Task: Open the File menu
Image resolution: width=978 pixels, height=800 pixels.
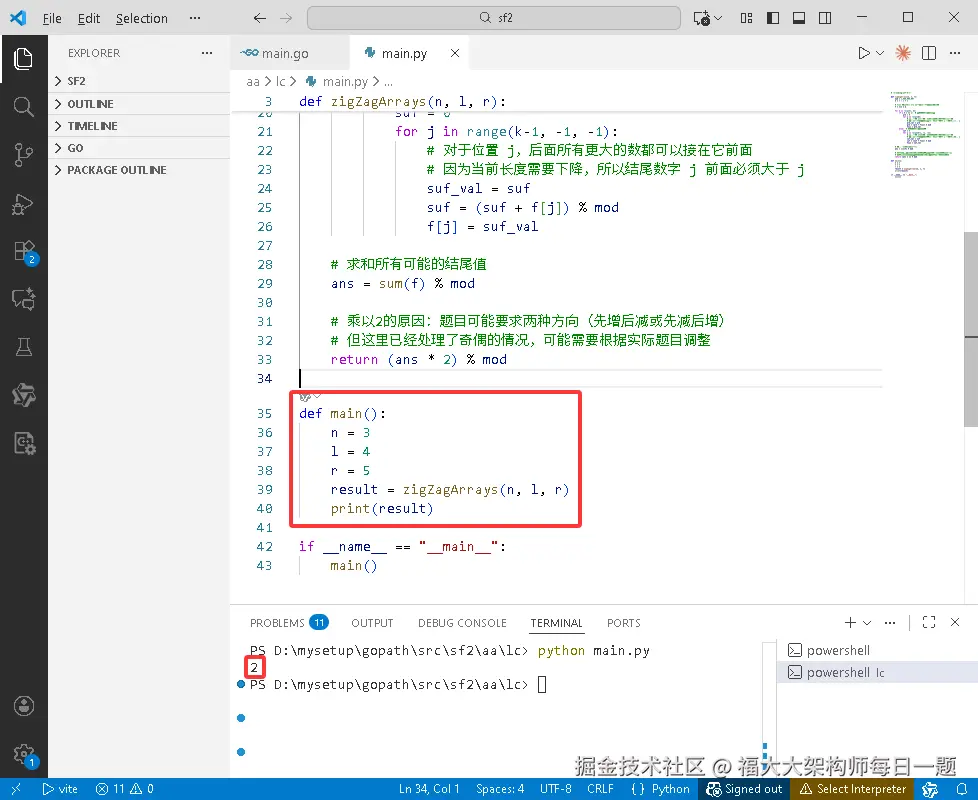Action: tap(52, 19)
